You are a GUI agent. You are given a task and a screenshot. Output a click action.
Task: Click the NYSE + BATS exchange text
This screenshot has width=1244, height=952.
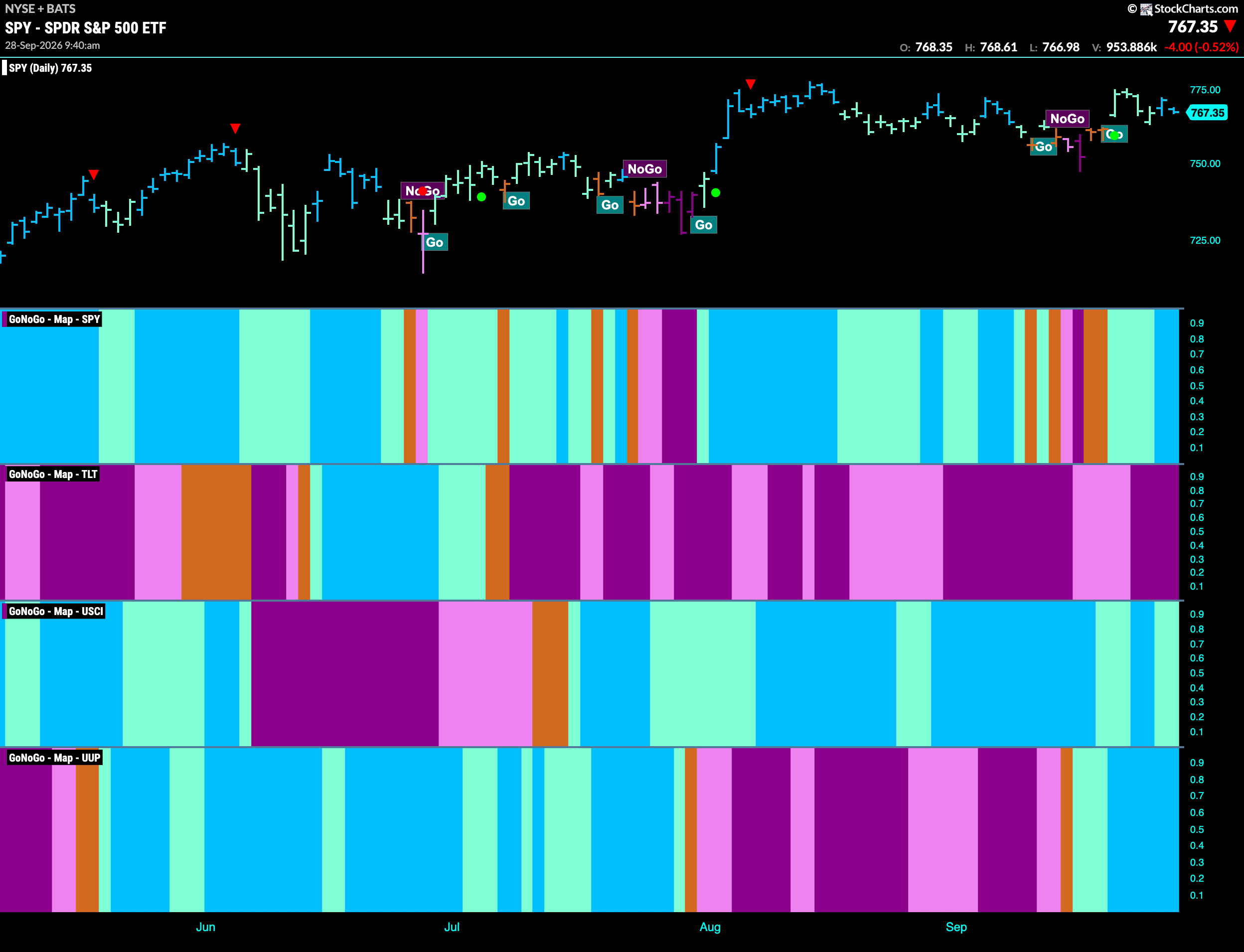40,8
